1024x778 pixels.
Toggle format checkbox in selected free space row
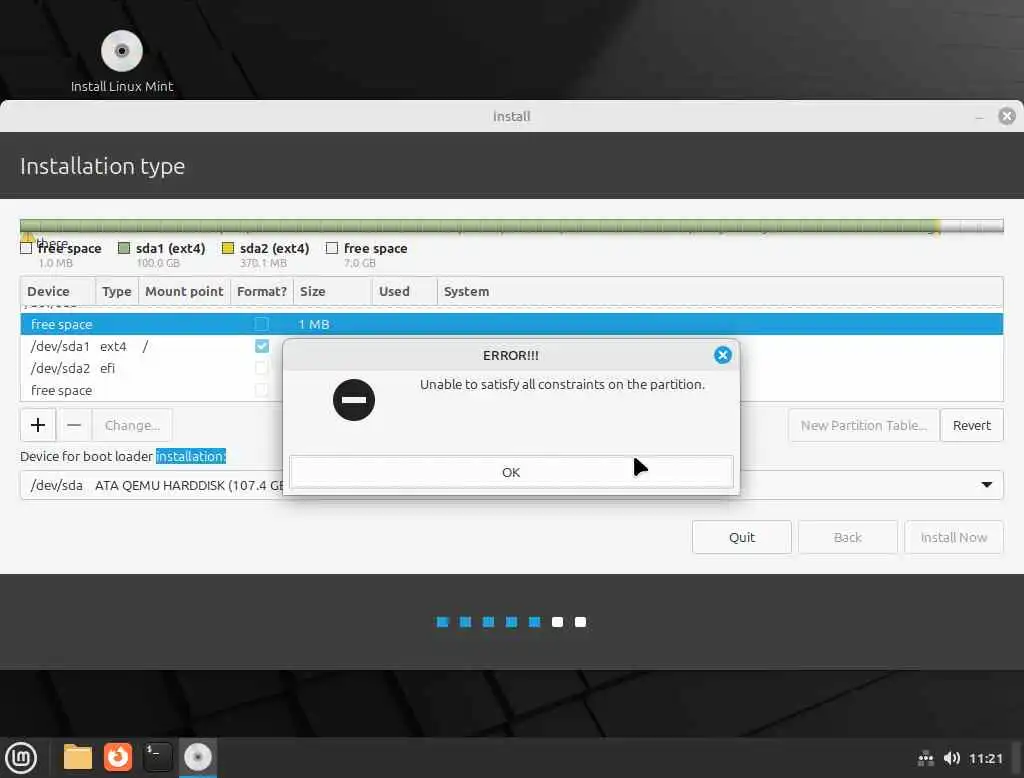(262, 324)
